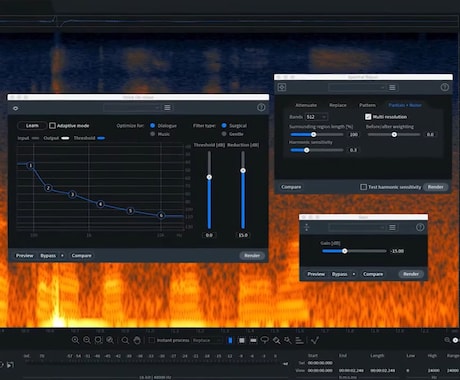Select Dialogue under Optimize for

[x=152, y=125]
